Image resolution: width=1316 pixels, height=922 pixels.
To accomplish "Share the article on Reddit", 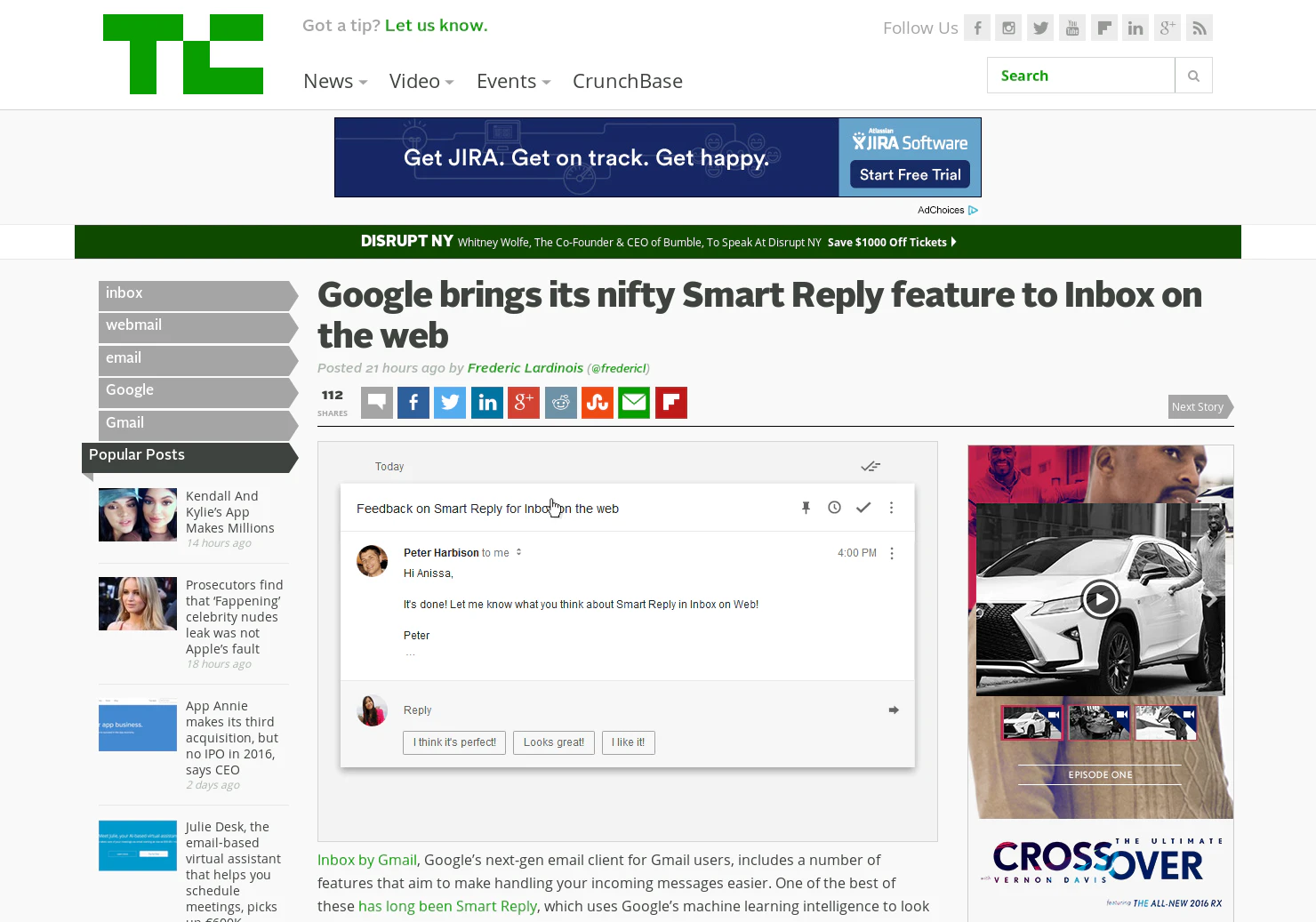I will coord(560,402).
